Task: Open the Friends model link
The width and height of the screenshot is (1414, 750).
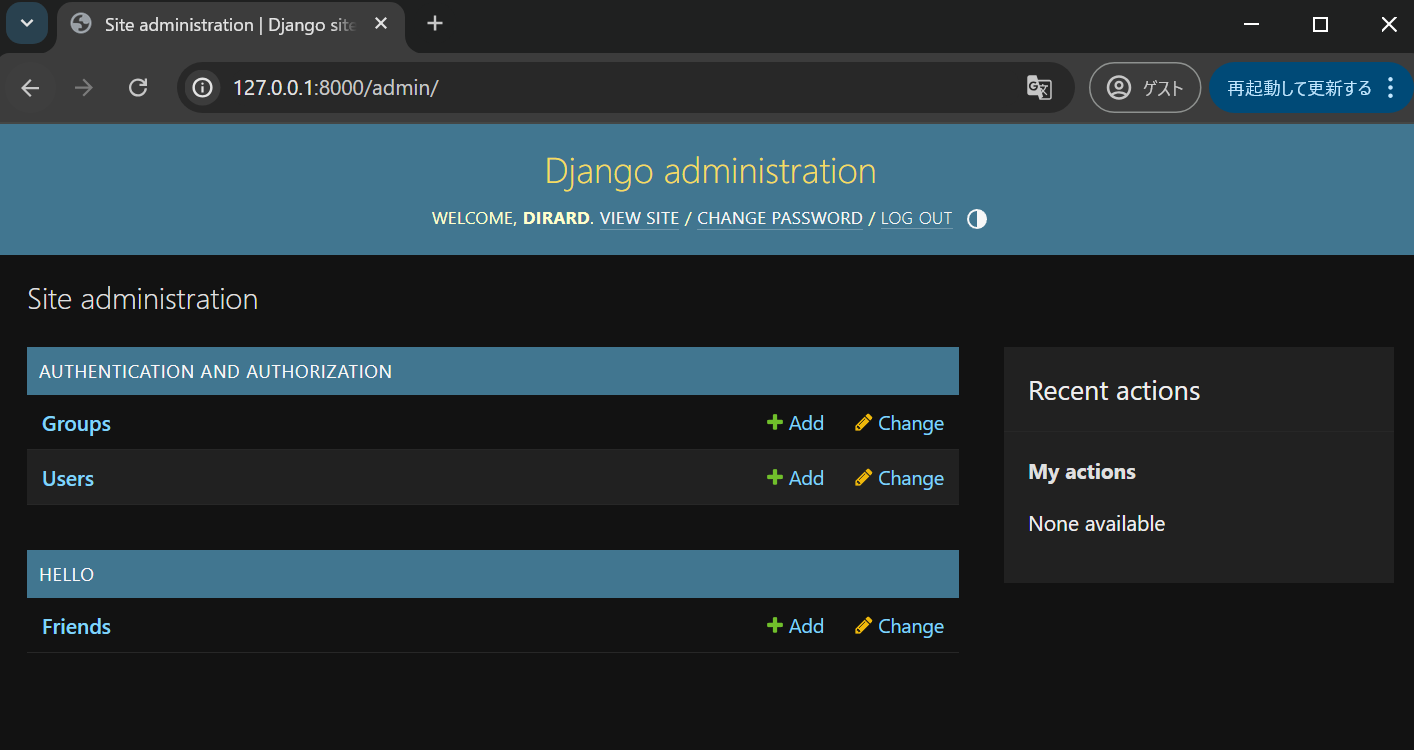Action: point(76,627)
